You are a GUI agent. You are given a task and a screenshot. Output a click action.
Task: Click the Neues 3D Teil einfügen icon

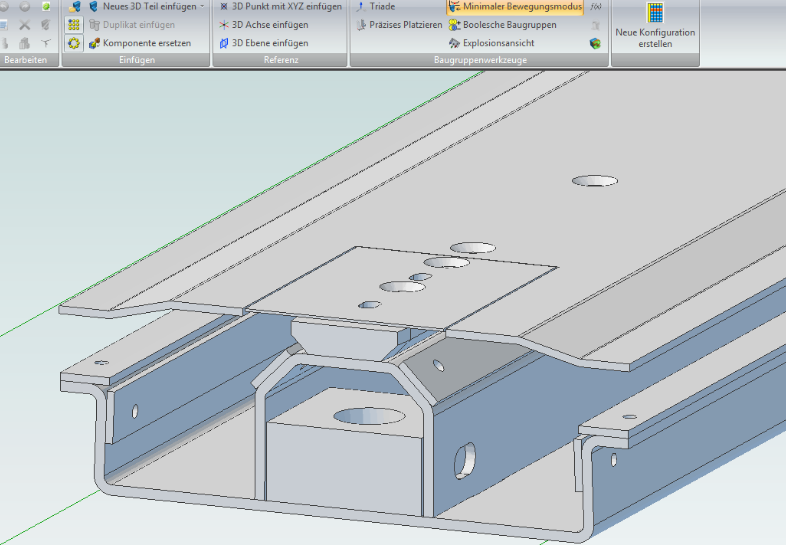click(94, 6)
